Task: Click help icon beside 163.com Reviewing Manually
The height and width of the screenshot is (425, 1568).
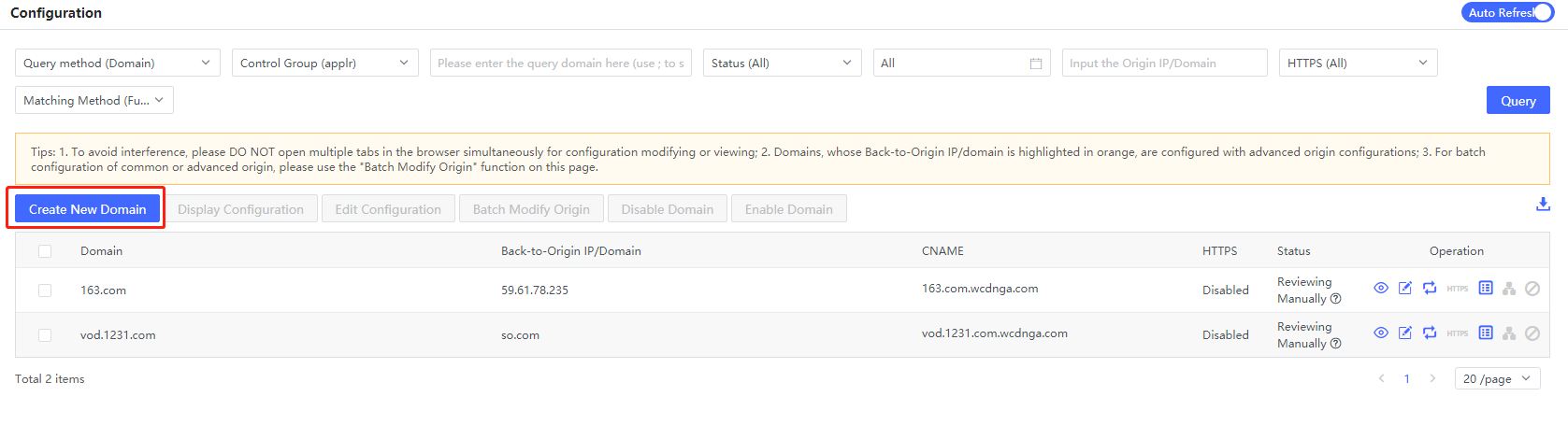Action: tap(1335, 299)
